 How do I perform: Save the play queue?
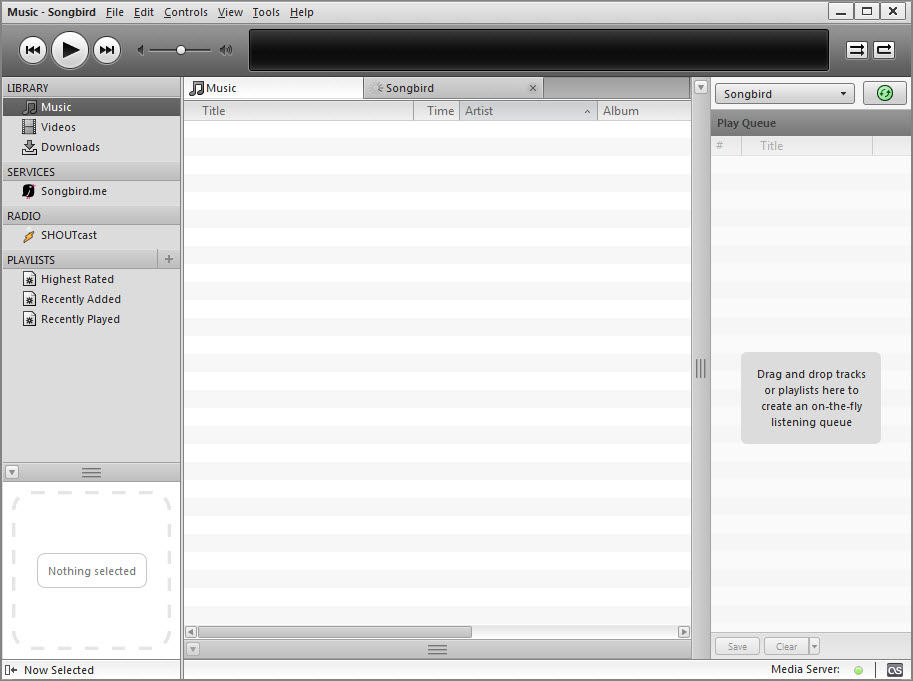pos(737,646)
